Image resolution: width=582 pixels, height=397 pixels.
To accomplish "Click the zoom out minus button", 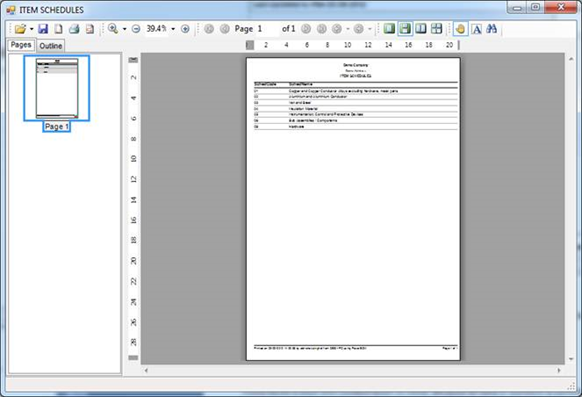I will coord(136,29).
